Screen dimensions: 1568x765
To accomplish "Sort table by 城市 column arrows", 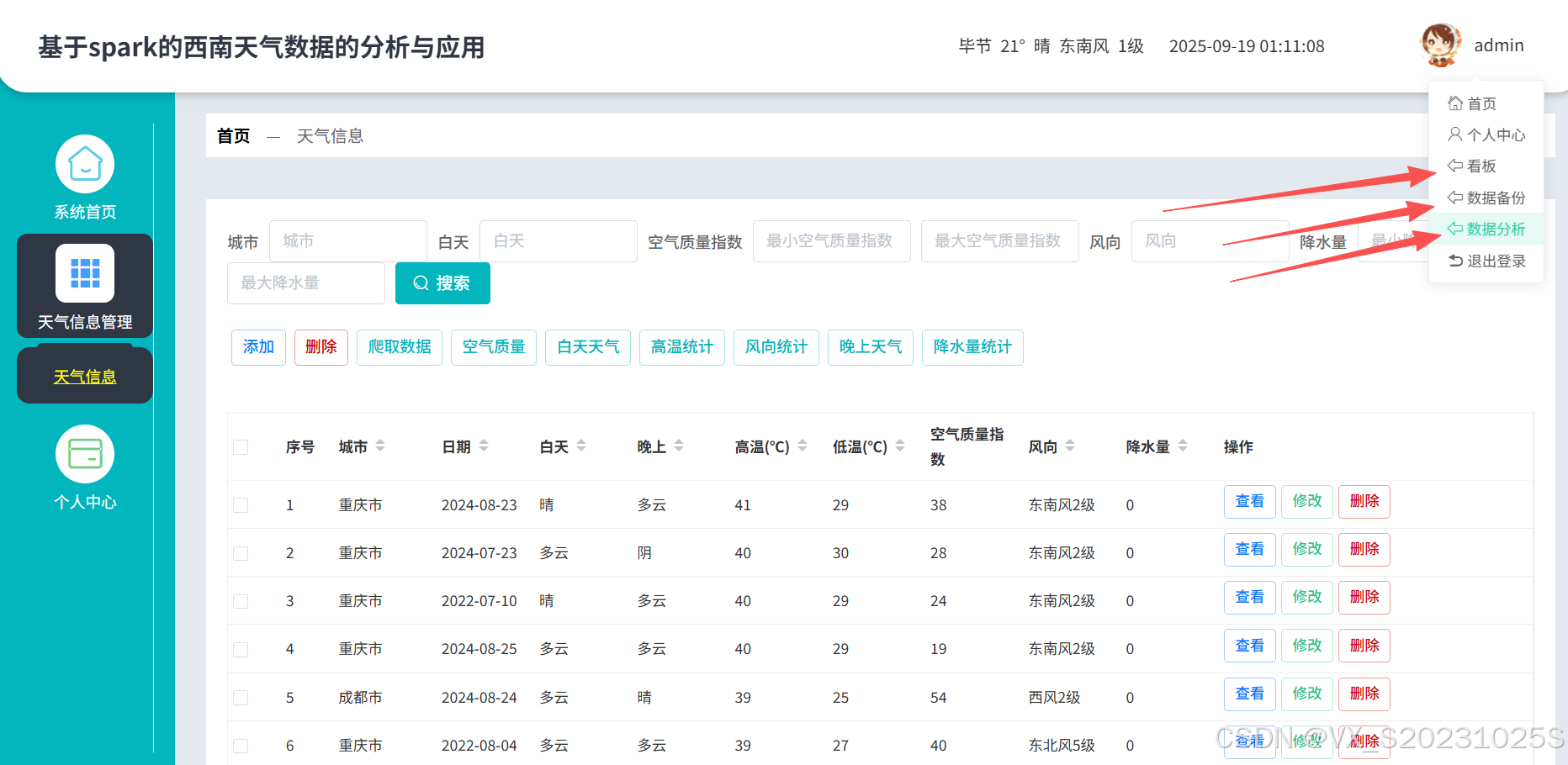I will coord(380,446).
